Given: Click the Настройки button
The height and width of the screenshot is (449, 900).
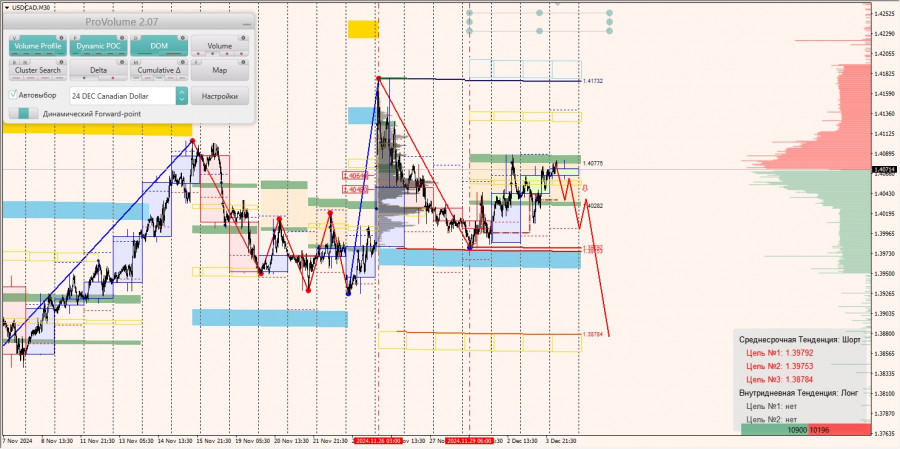Looking at the screenshot, I should click(220, 96).
